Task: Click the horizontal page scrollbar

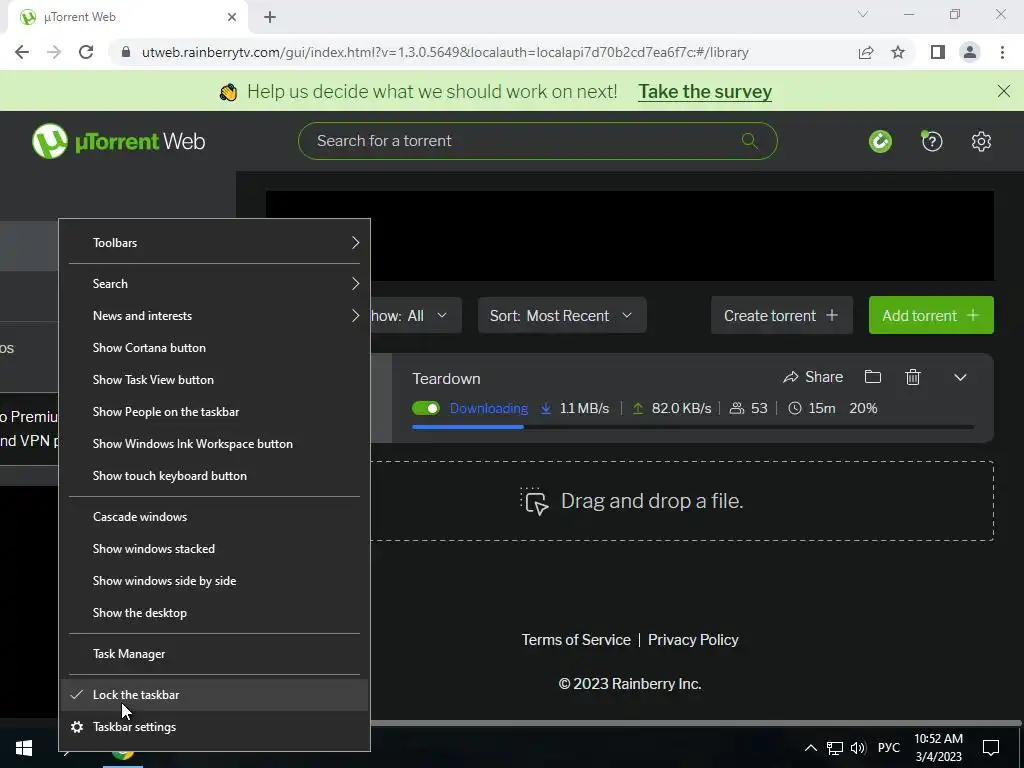Action: pos(696,723)
